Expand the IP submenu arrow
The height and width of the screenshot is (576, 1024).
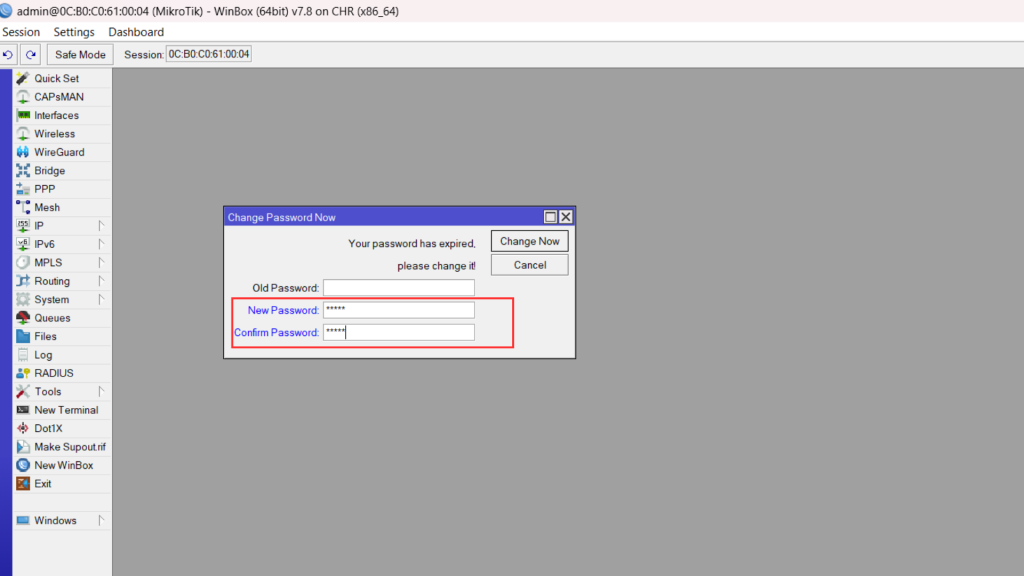pyautogui.click(x=101, y=226)
